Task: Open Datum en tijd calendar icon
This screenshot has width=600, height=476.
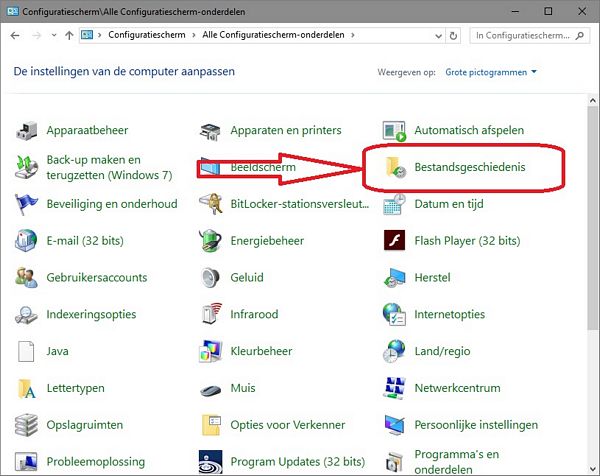Action: point(394,204)
